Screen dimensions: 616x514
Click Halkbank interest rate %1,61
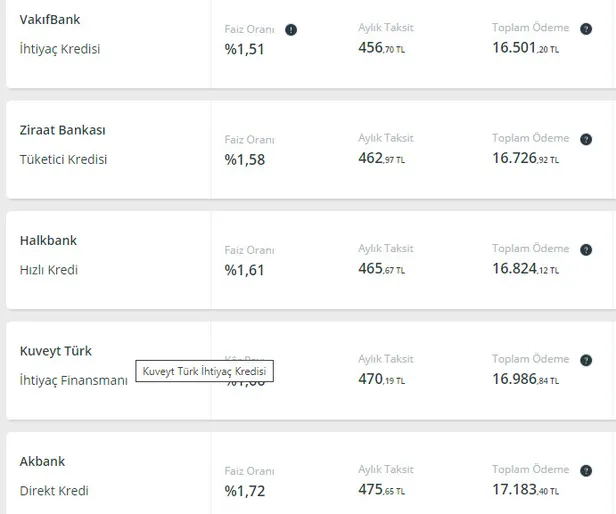tap(244, 269)
